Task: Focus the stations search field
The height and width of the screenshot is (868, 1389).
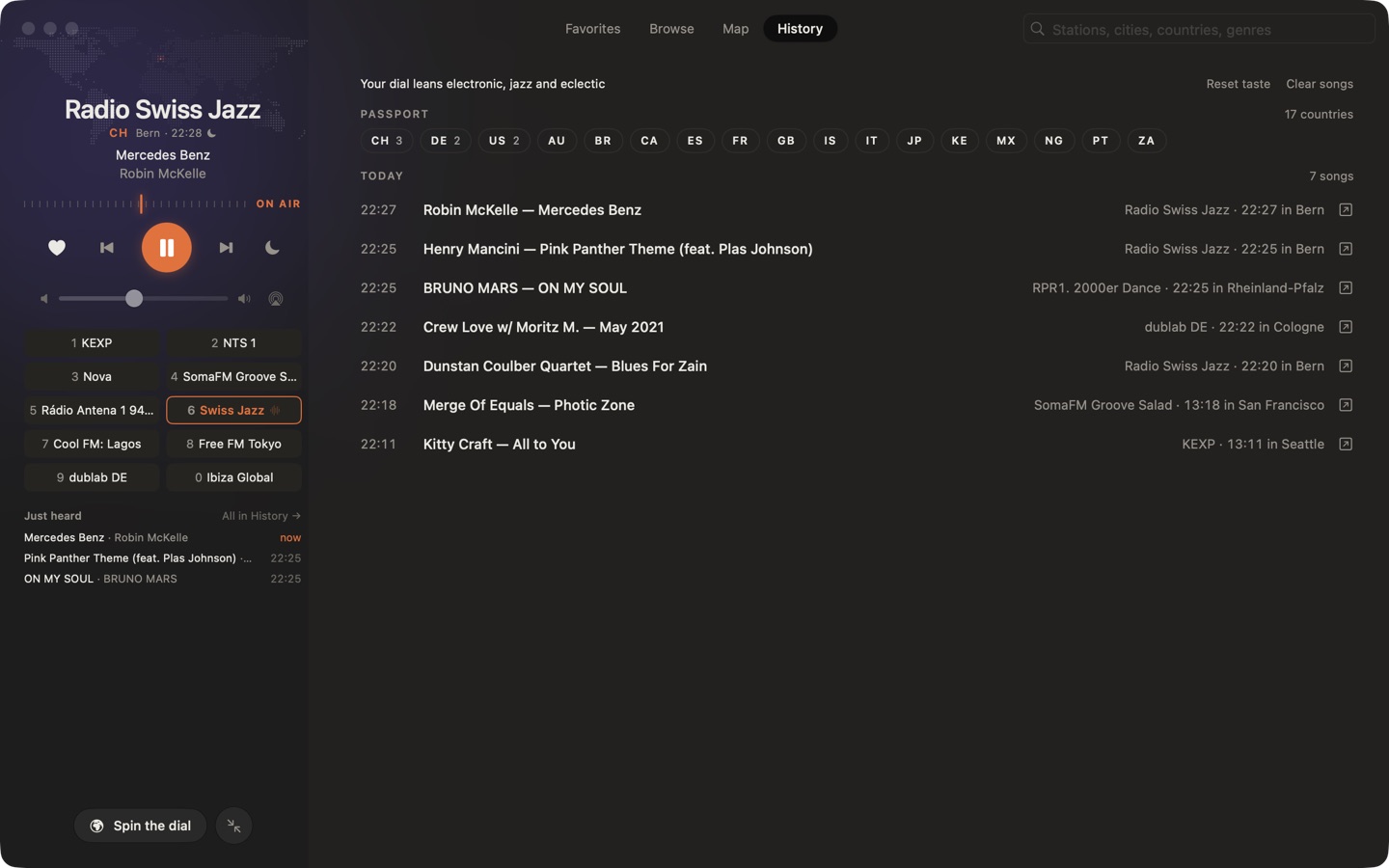Action: (1200, 29)
